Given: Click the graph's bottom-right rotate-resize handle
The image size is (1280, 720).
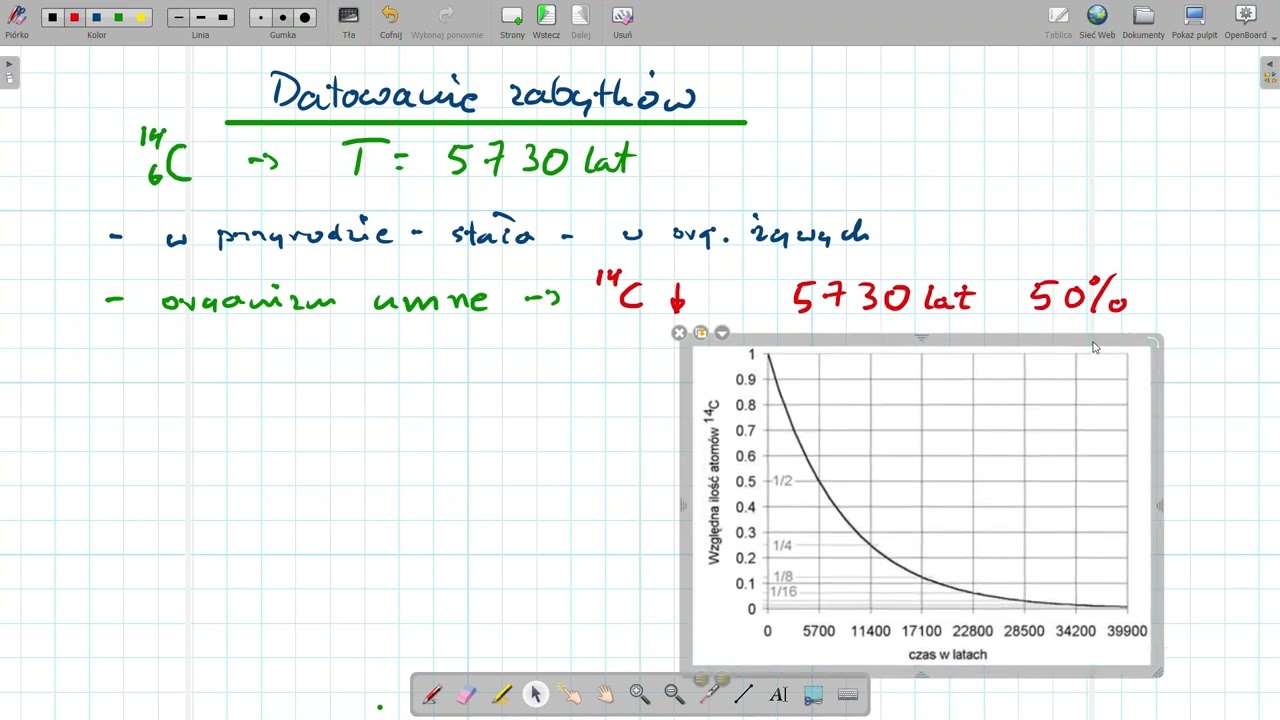Looking at the screenshot, I should tap(1158, 672).
